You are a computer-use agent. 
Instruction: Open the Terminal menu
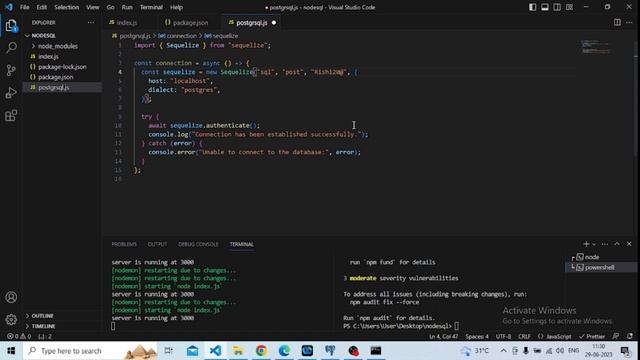point(151,7)
